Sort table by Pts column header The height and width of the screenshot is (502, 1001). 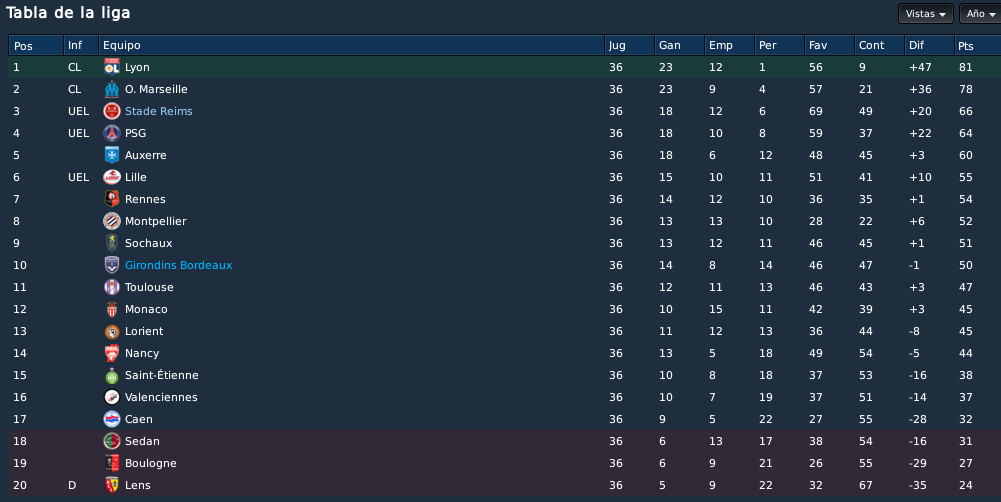(x=977, y=45)
